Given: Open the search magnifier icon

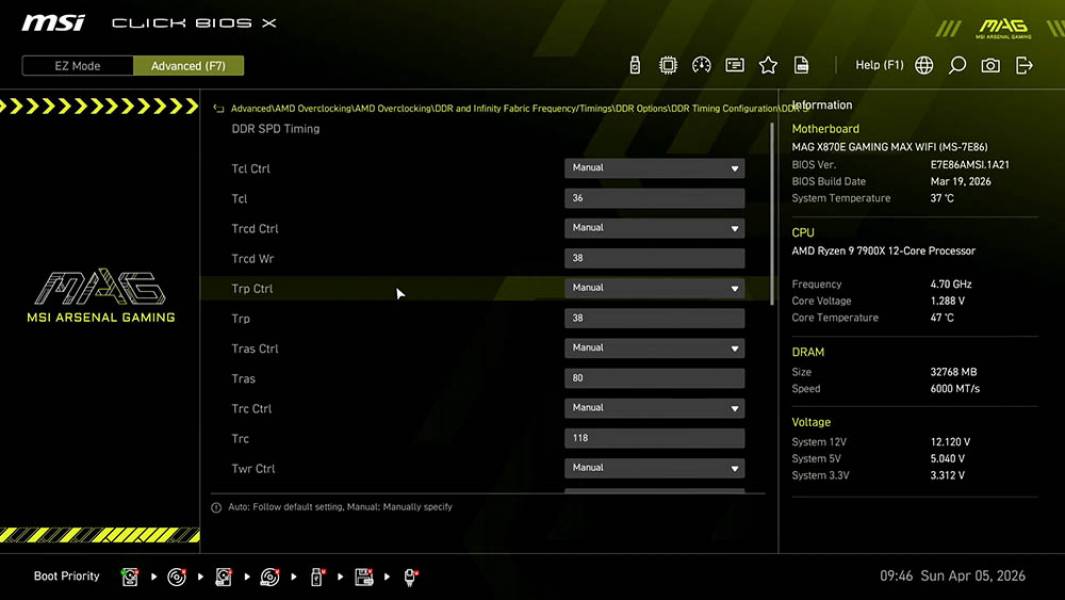Looking at the screenshot, I should 956,64.
